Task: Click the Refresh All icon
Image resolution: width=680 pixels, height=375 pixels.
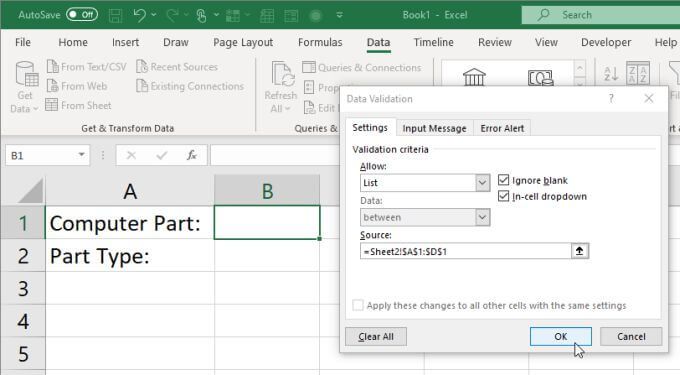Action: [x=283, y=74]
